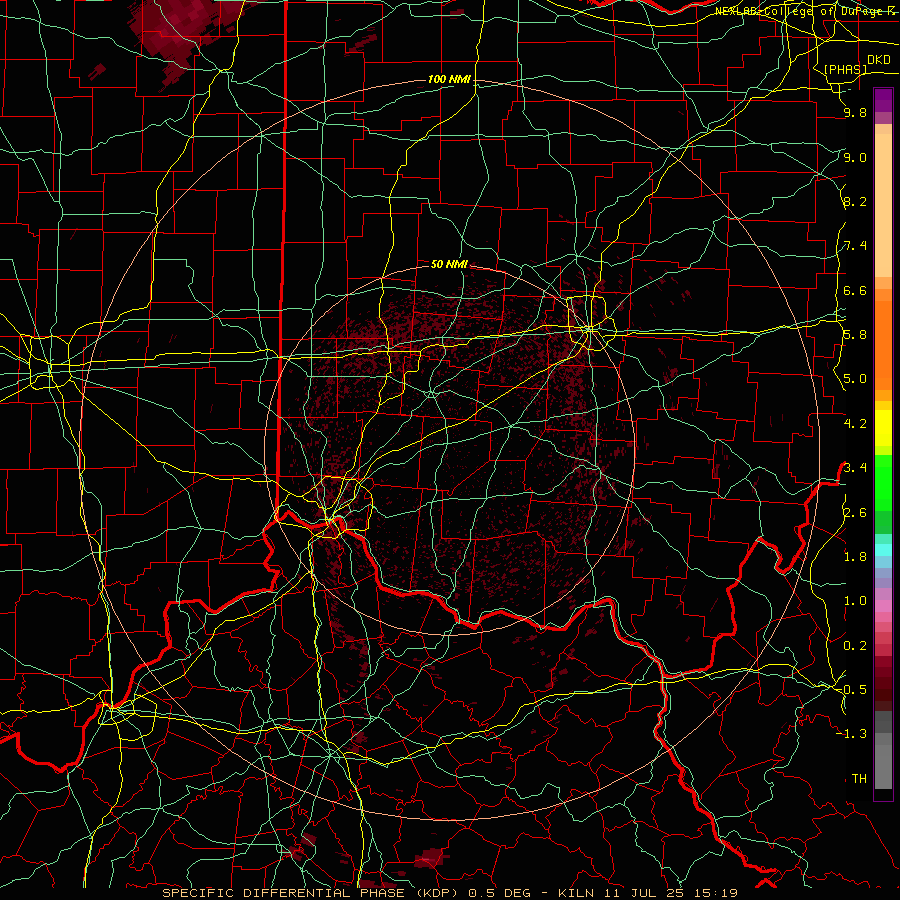Screen dimensions: 900x900
Task: Click the 4.2 scale value
Action: click(855, 424)
